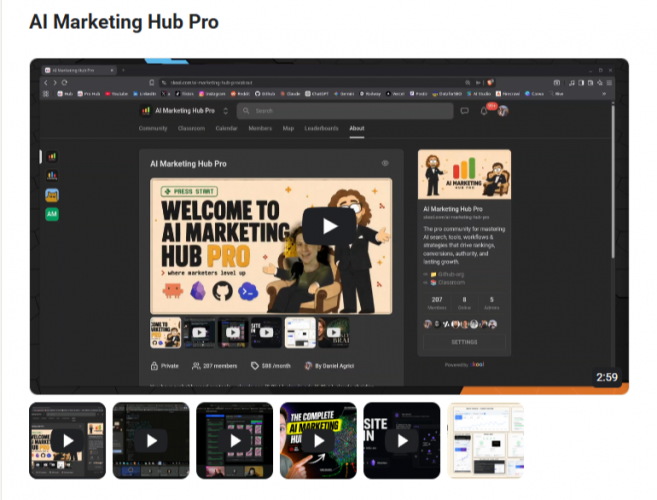Open the third thumbnail with pink grid screens
Screen dimensions: 657x500
tap(235, 440)
